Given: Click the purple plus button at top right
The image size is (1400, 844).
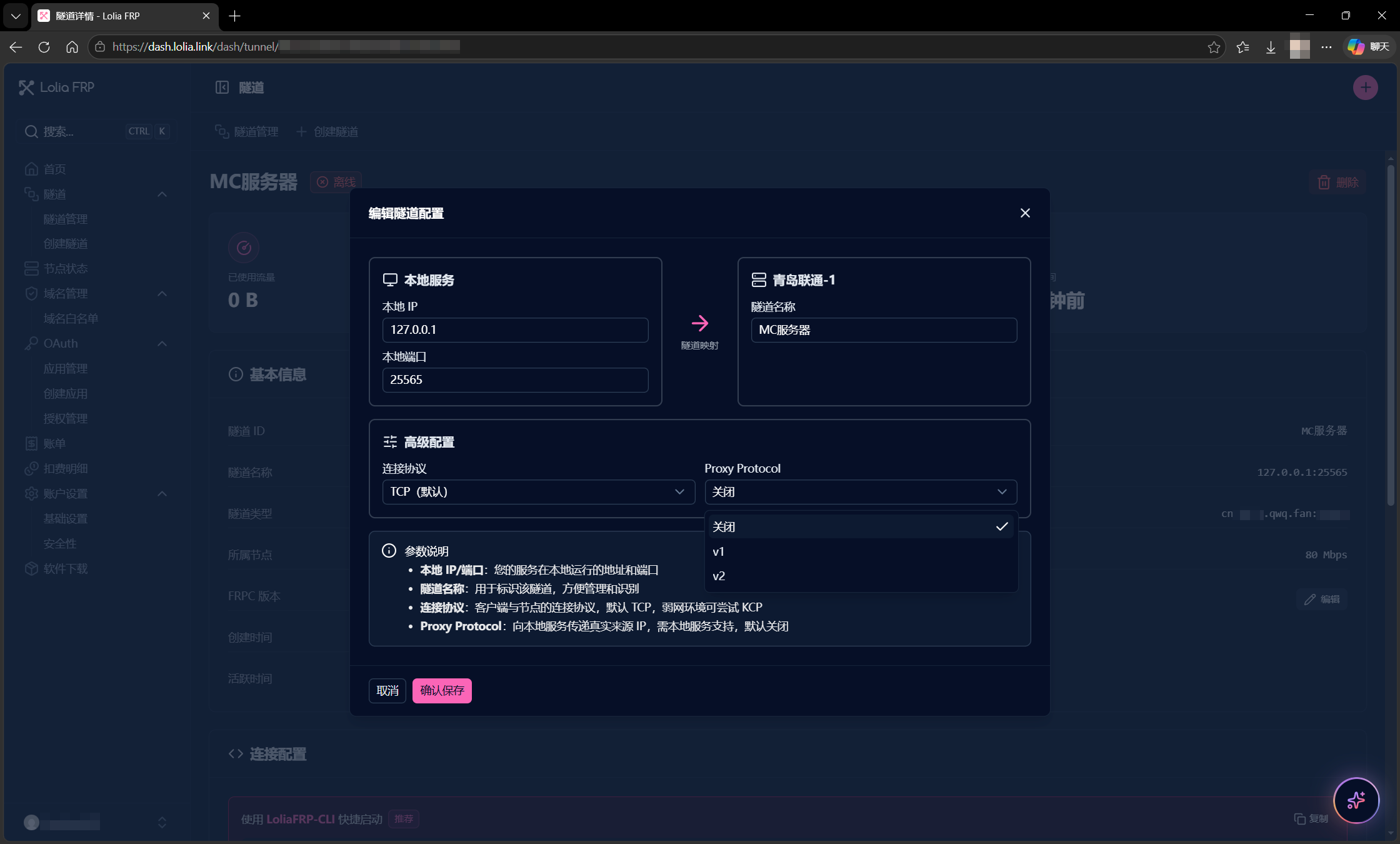Looking at the screenshot, I should click(1366, 88).
